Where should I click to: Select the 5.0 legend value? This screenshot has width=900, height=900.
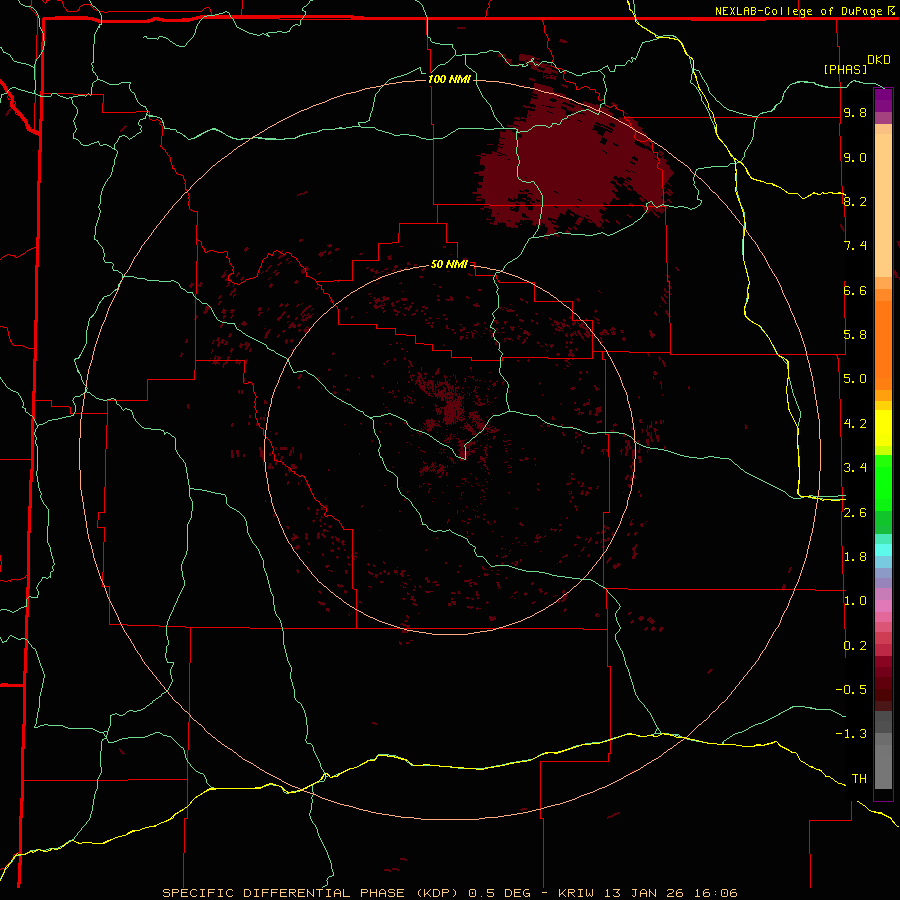pos(855,379)
